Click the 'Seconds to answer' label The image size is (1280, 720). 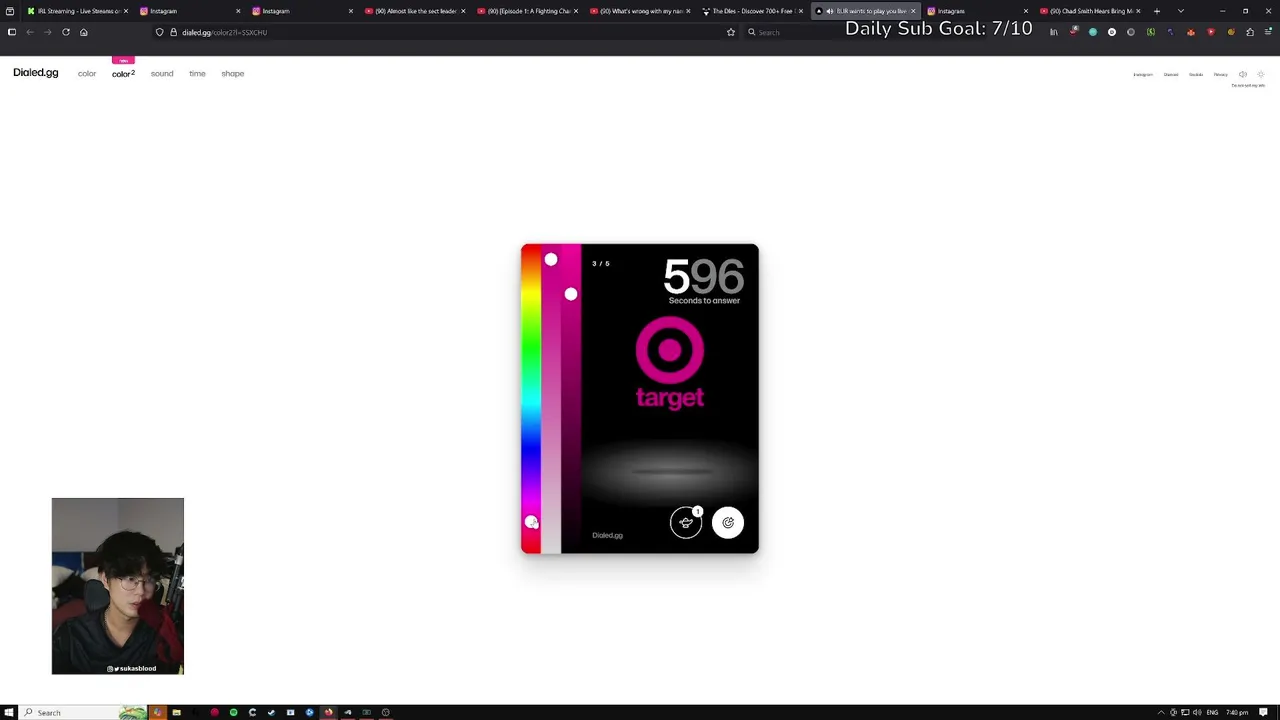(x=704, y=301)
